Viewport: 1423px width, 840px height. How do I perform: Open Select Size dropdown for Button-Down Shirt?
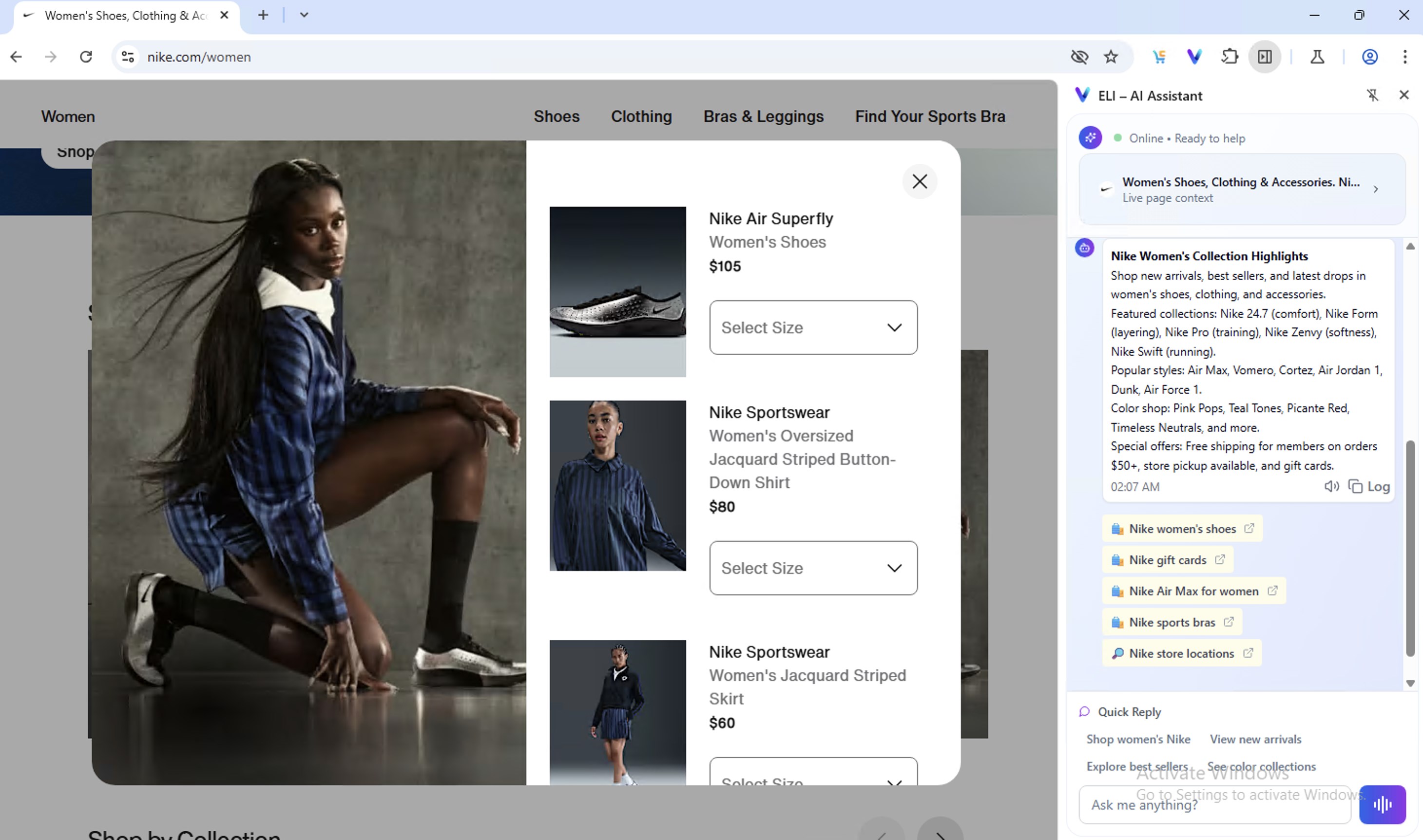813,568
